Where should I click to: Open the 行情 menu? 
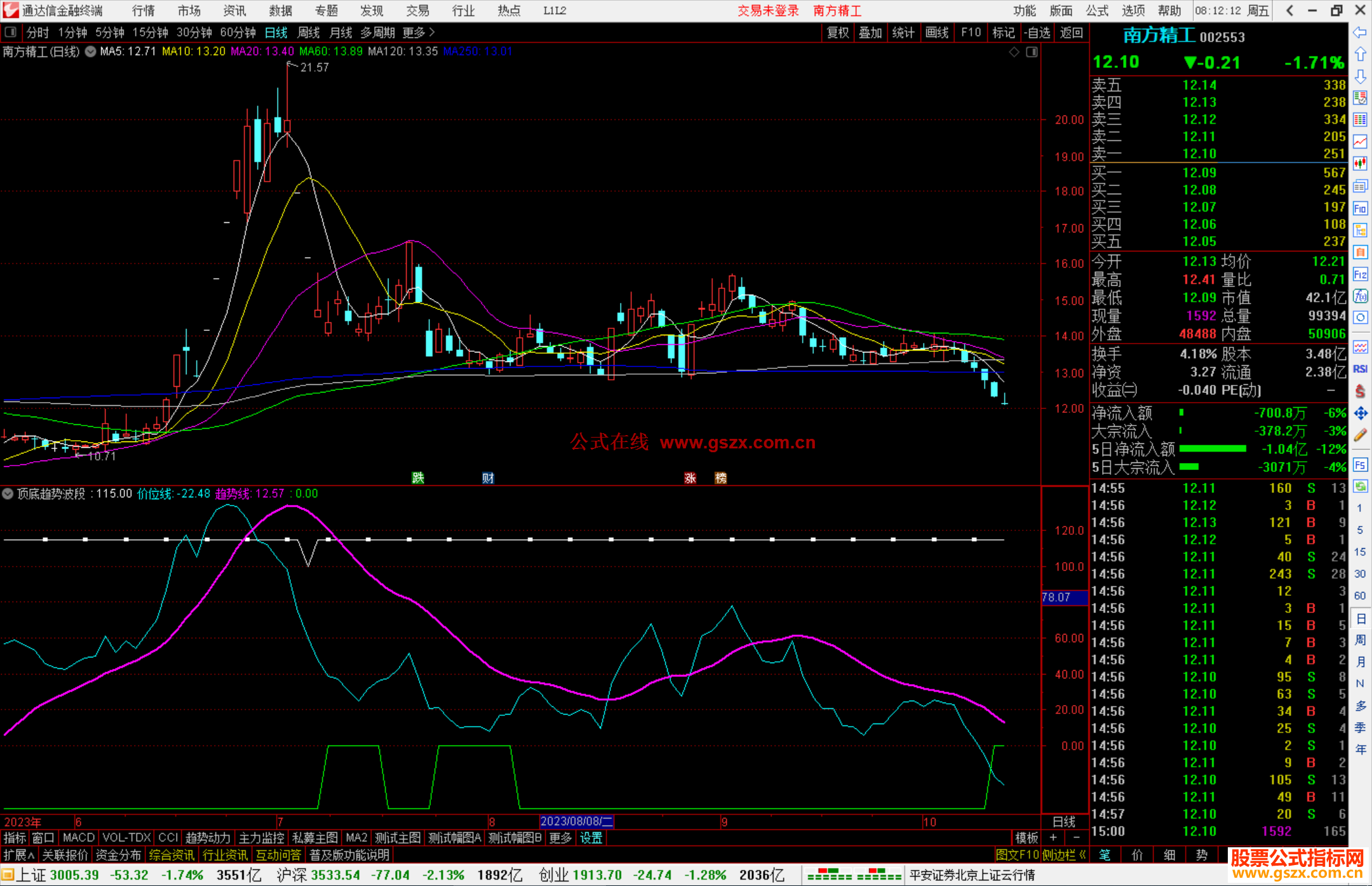pyautogui.click(x=144, y=10)
